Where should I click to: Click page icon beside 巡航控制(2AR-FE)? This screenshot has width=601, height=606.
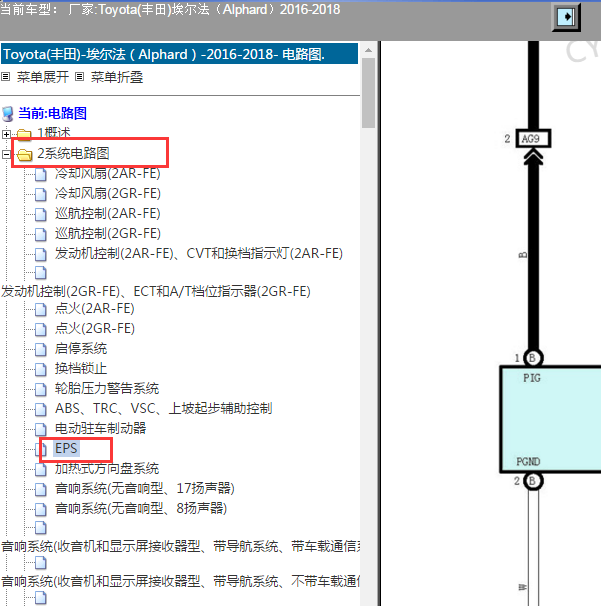coord(41,214)
